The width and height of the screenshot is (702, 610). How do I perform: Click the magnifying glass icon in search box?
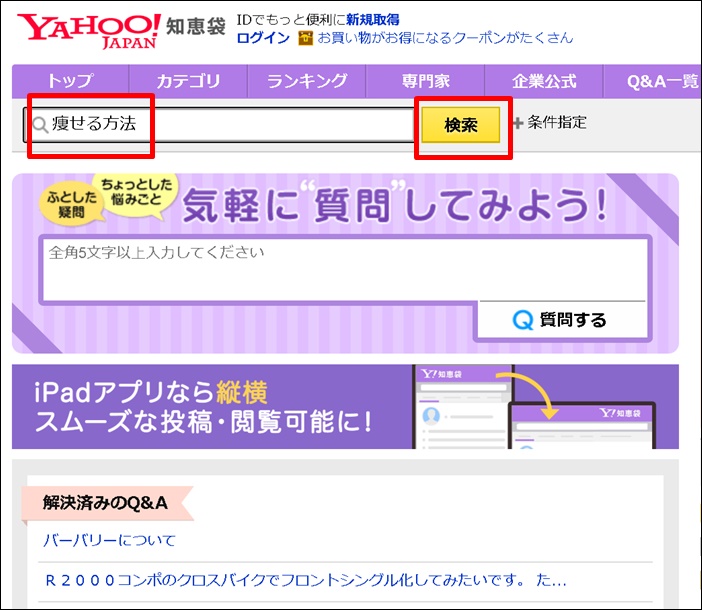pos(39,125)
